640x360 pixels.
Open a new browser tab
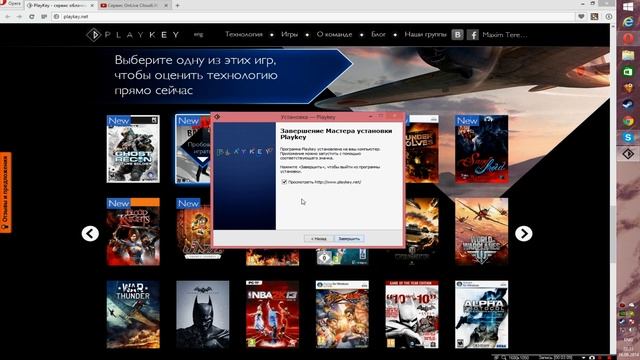point(178,6)
